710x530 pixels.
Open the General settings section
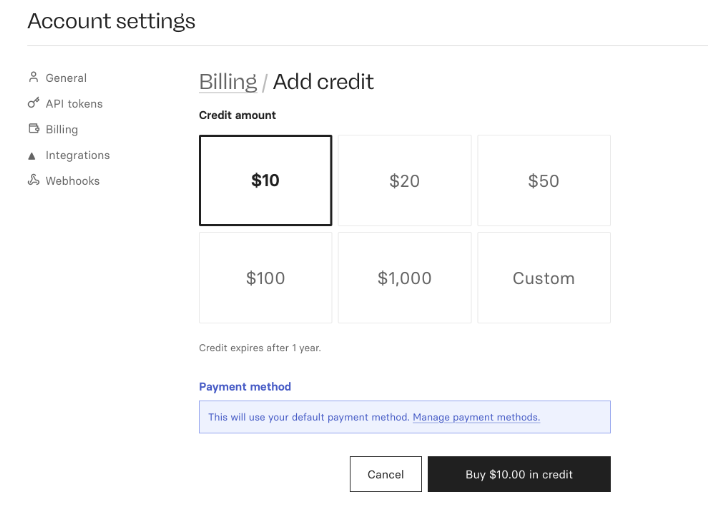[66, 78]
